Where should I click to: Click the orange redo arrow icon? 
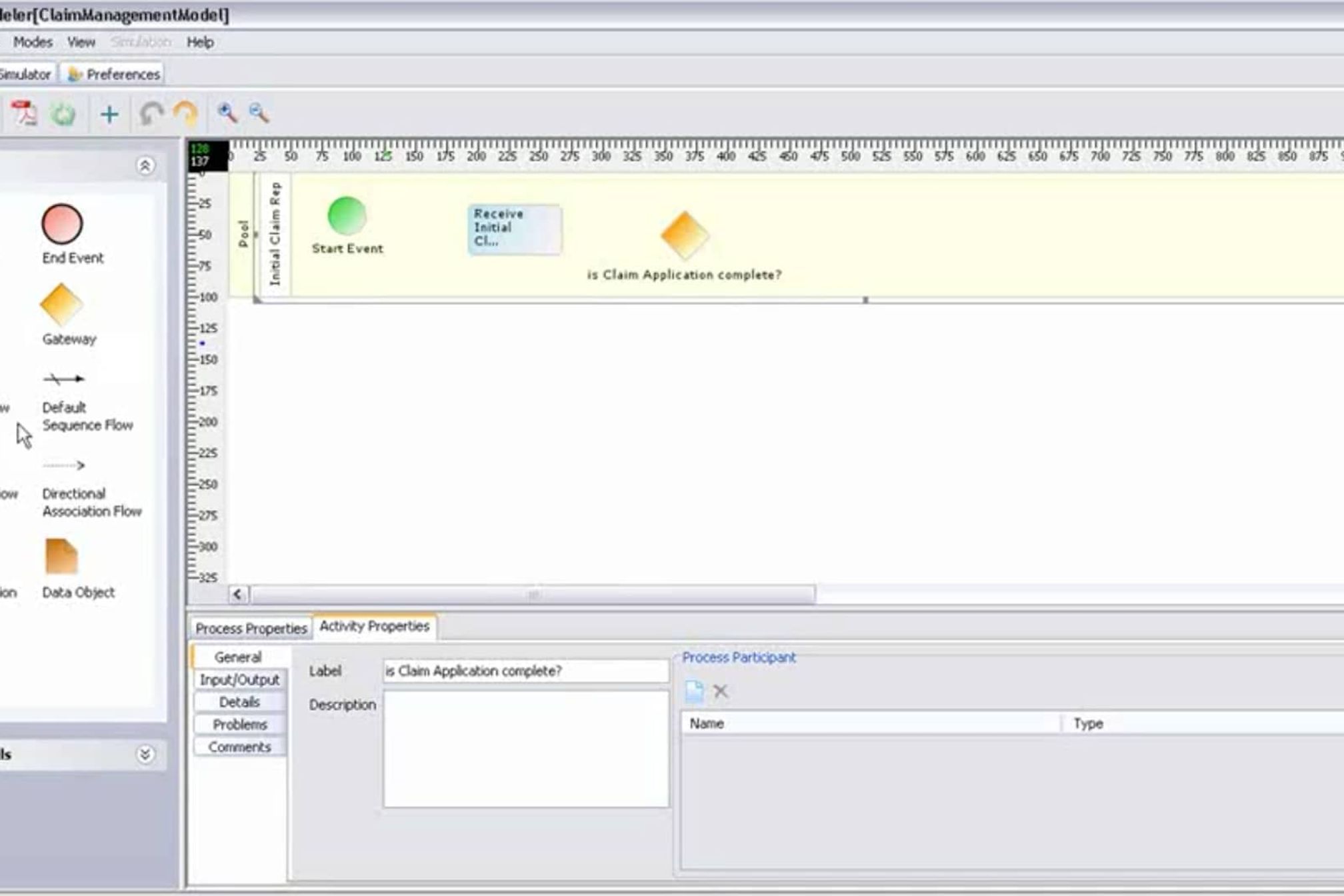click(185, 114)
